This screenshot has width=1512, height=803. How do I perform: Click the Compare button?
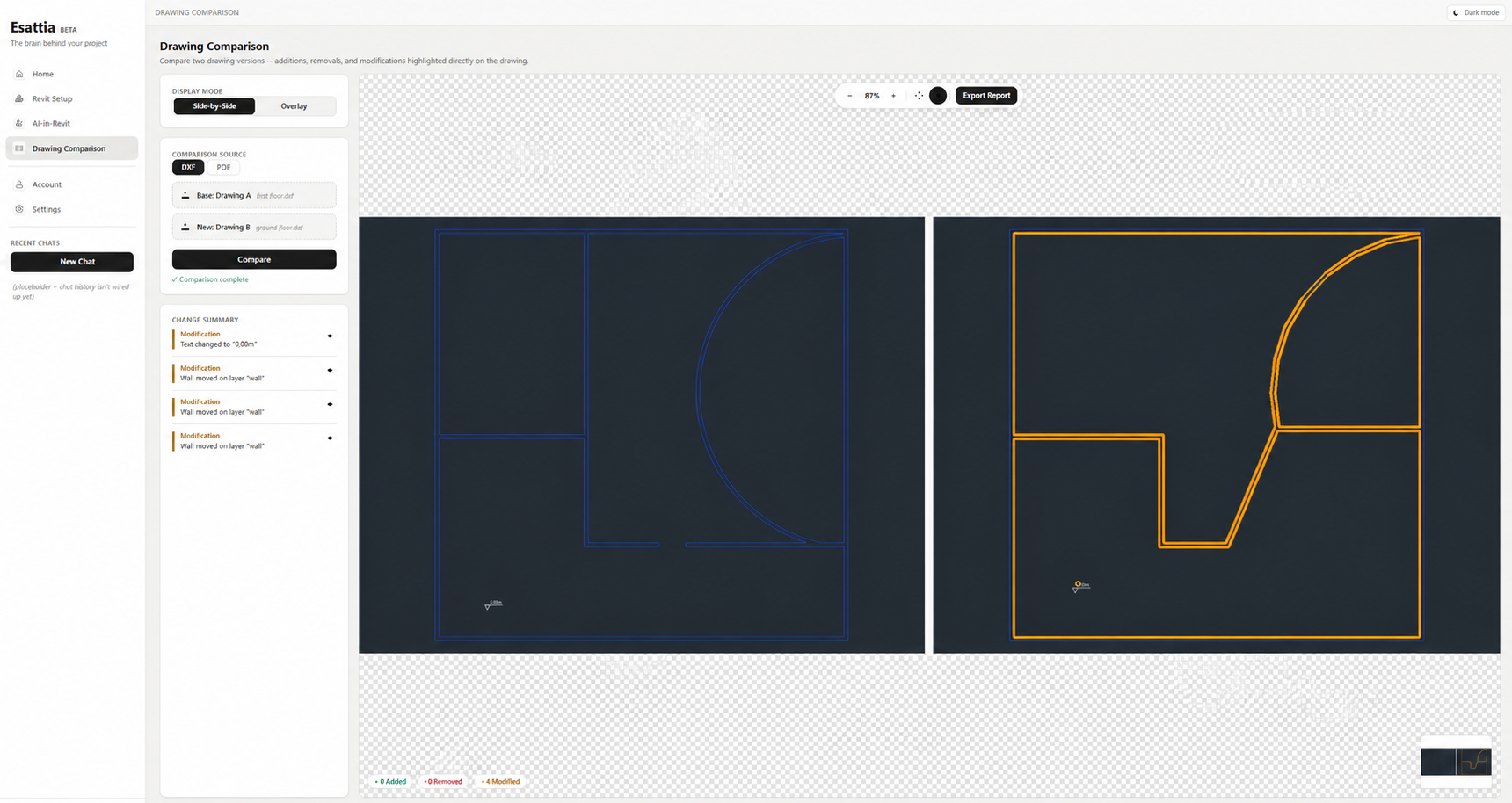(254, 259)
